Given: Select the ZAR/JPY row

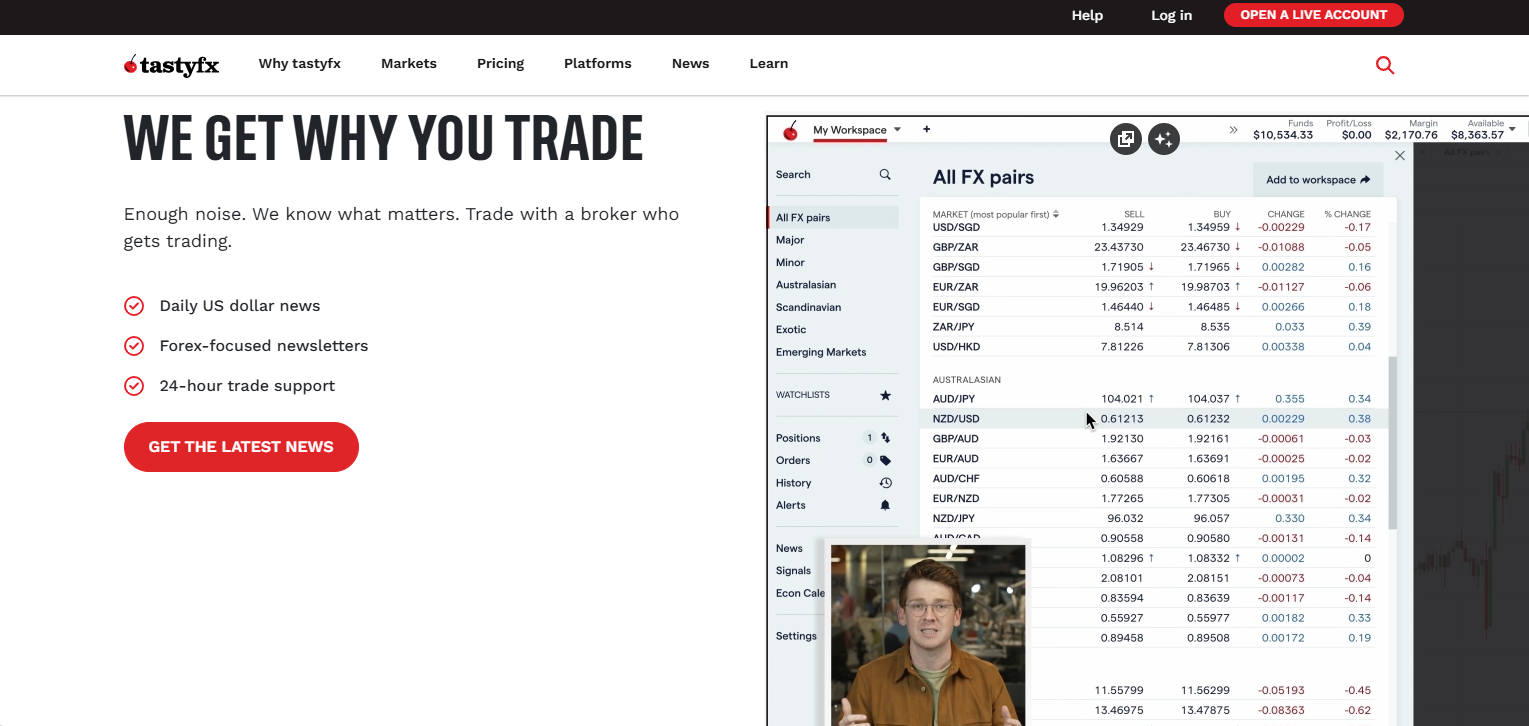Looking at the screenshot, I should (1152, 327).
